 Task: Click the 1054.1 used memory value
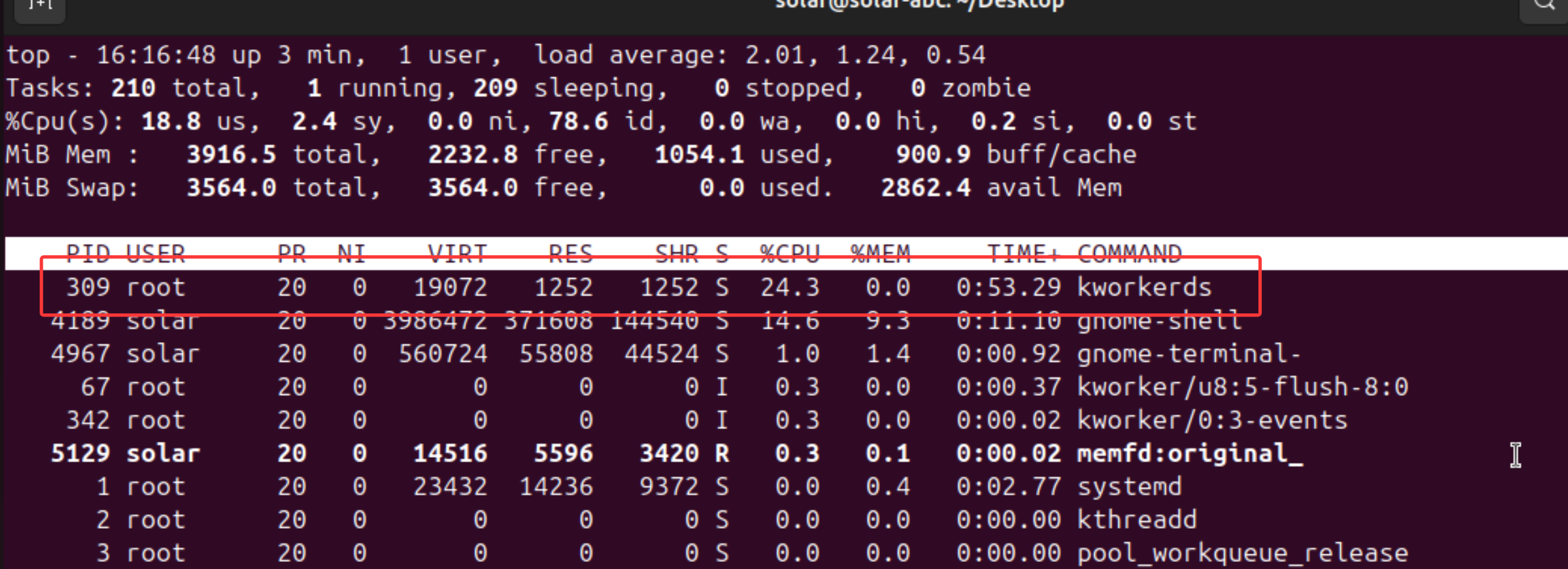coord(700,155)
